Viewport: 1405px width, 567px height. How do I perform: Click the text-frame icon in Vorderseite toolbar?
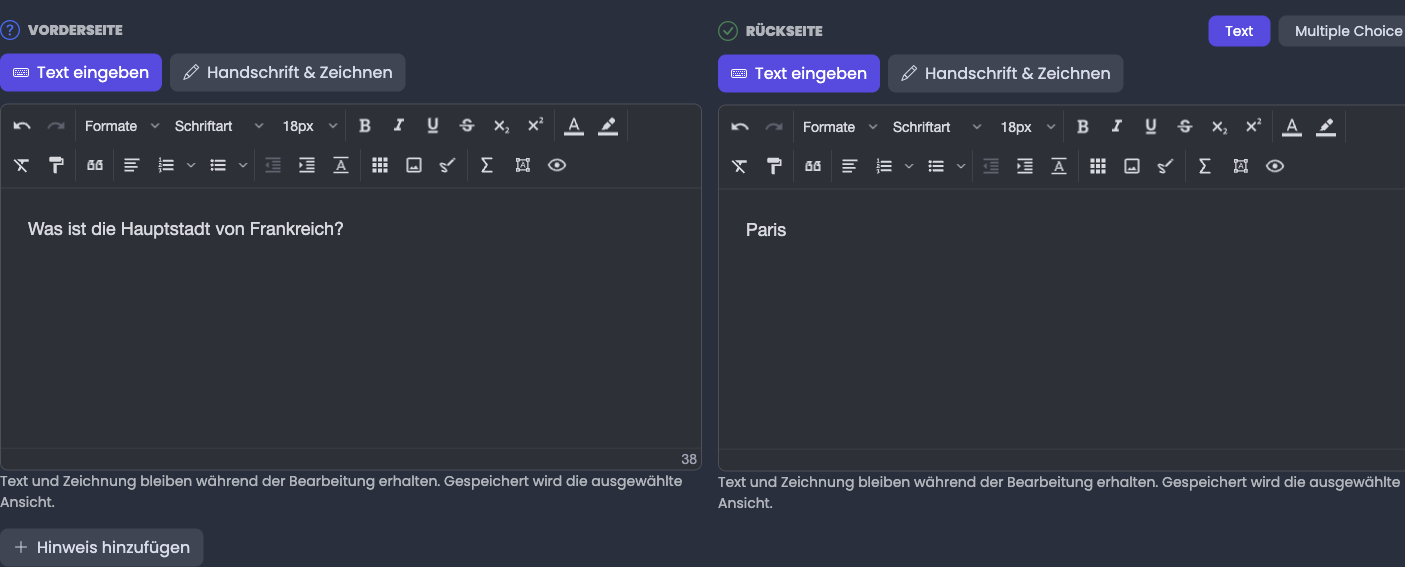click(x=523, y=166)
